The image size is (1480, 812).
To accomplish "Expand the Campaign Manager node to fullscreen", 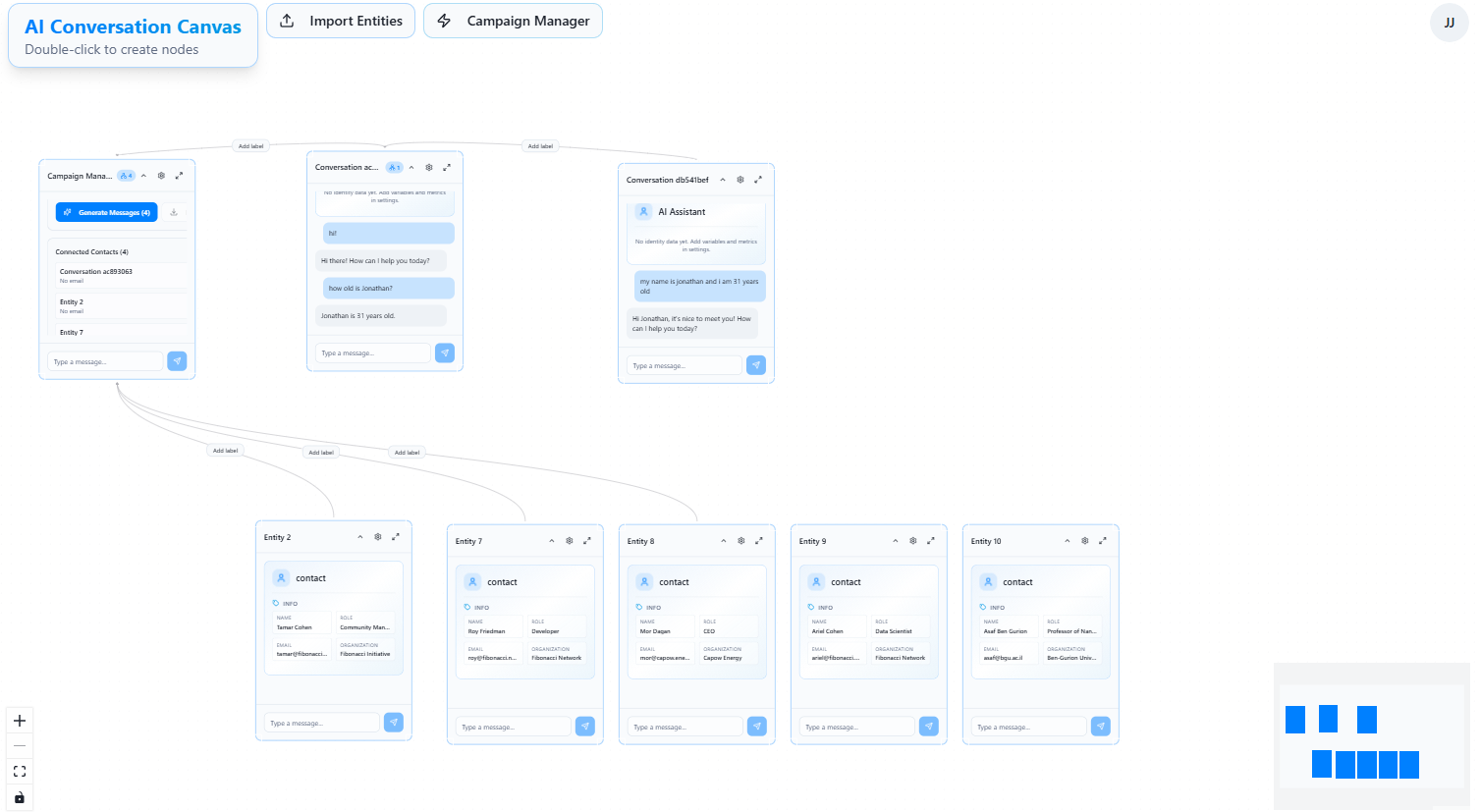I will pyautogui.click(x=179, y=176).
